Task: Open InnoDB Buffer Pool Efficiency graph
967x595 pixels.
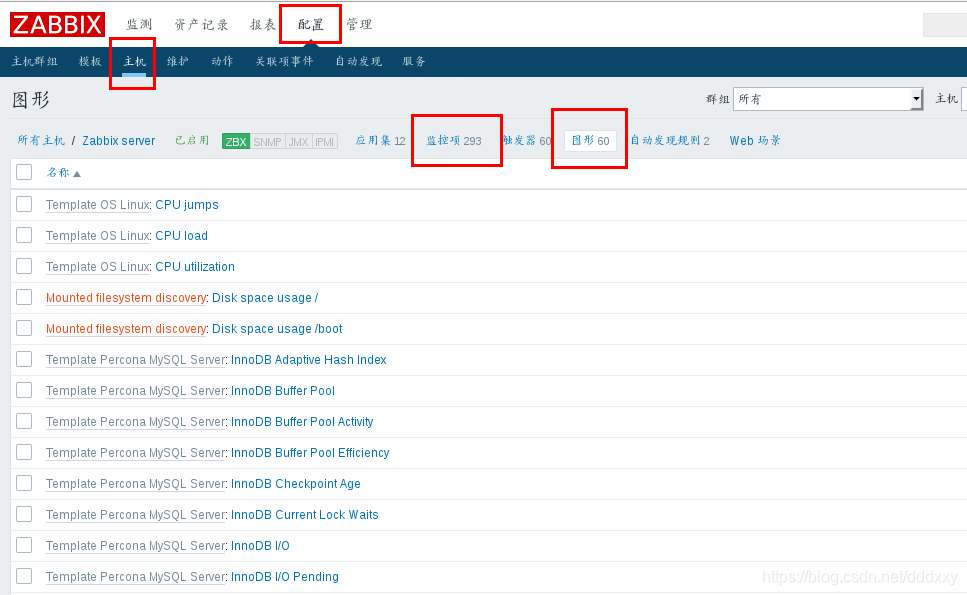Action: click(310, 453)
